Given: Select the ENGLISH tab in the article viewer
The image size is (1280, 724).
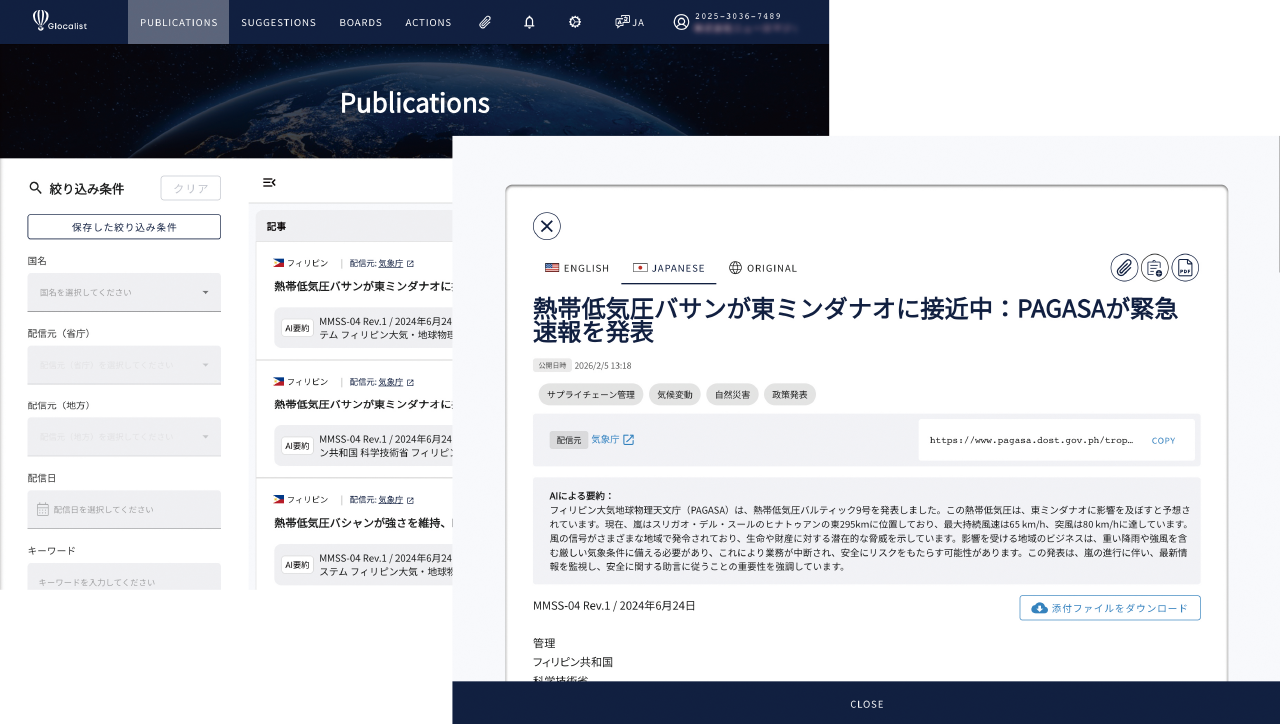Looking at the screenshot, I should (x=577, y=268).
